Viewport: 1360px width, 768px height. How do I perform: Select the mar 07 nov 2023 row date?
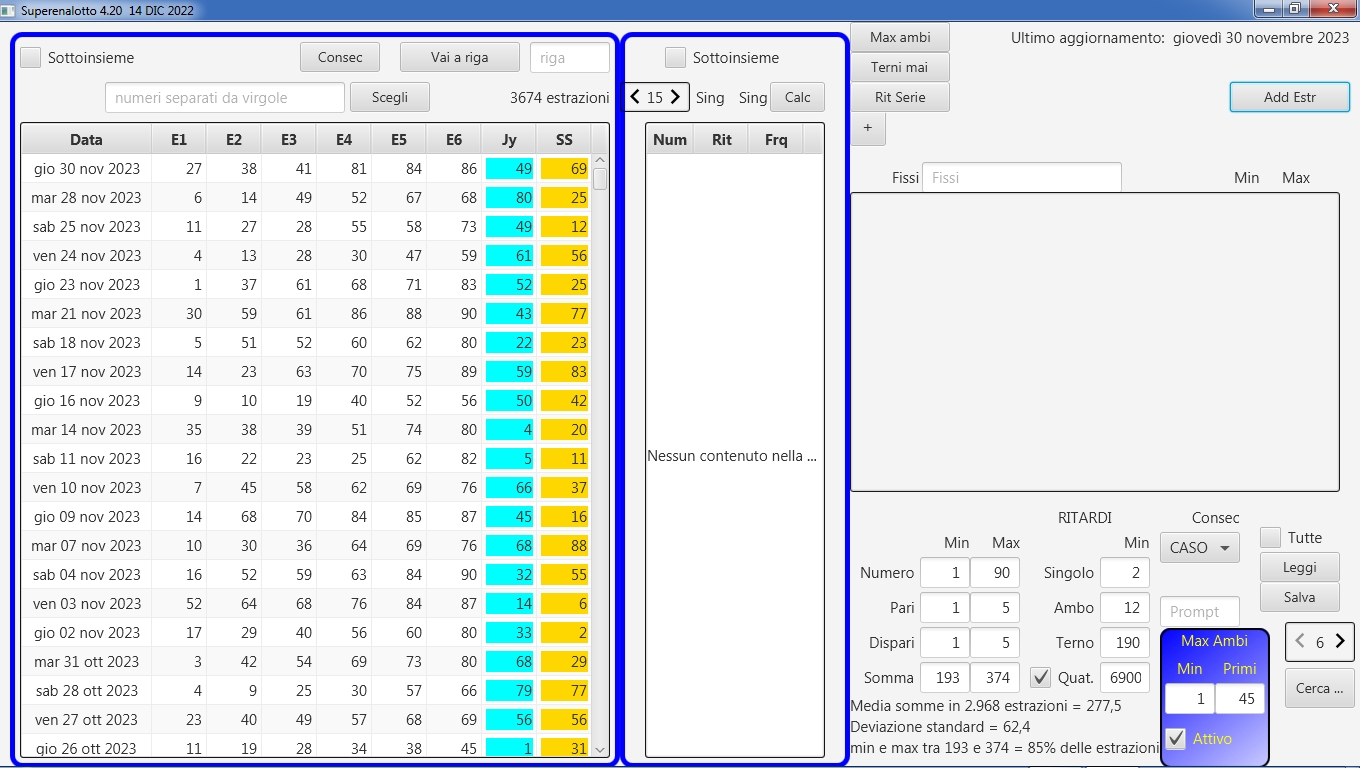pos(86,546)
